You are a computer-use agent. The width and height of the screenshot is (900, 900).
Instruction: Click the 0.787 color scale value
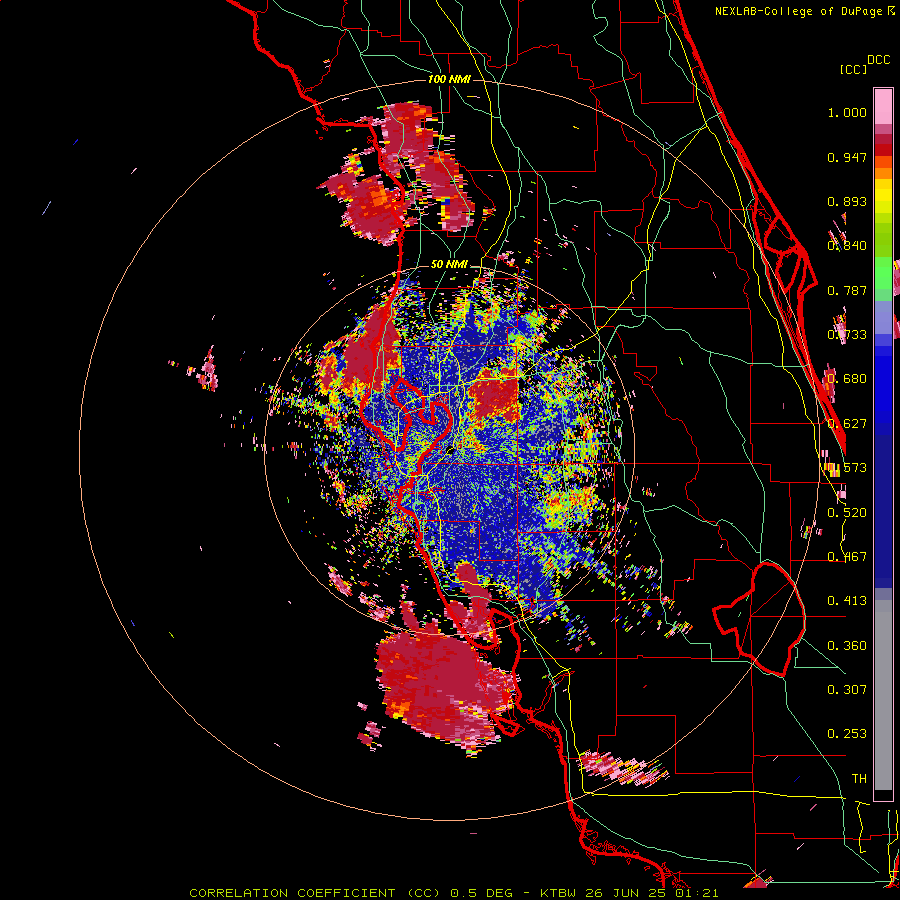[847, 290]
